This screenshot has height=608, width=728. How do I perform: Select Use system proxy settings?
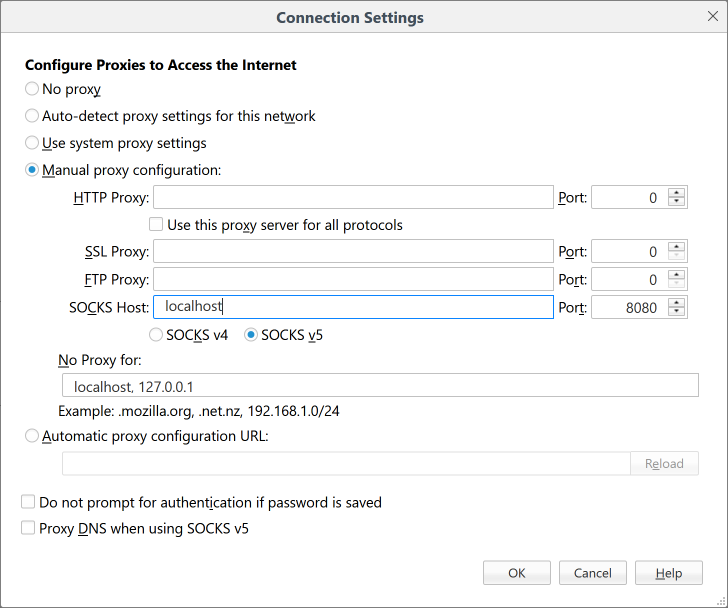[32, 143]
